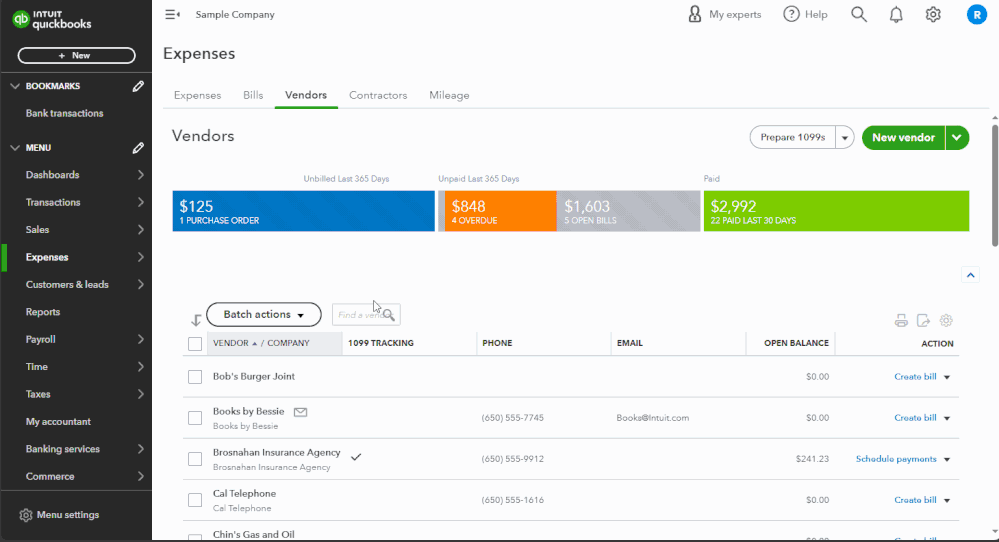Open the Bob's Burger Joint vendor row
Screen dimensions: 999x542
click(x=254, y=376)
